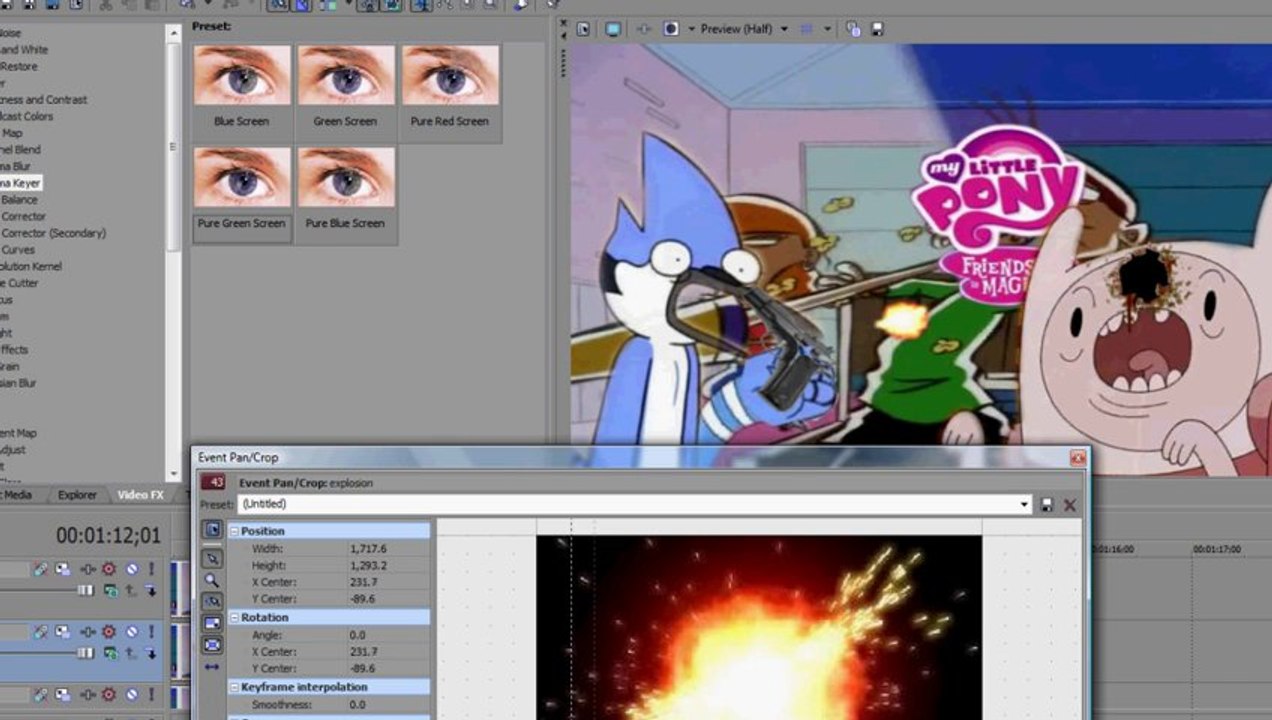The width and height of the screenshot is (1272, 720).
Task: Mute the highlighted second track
Action: point(130,632)
